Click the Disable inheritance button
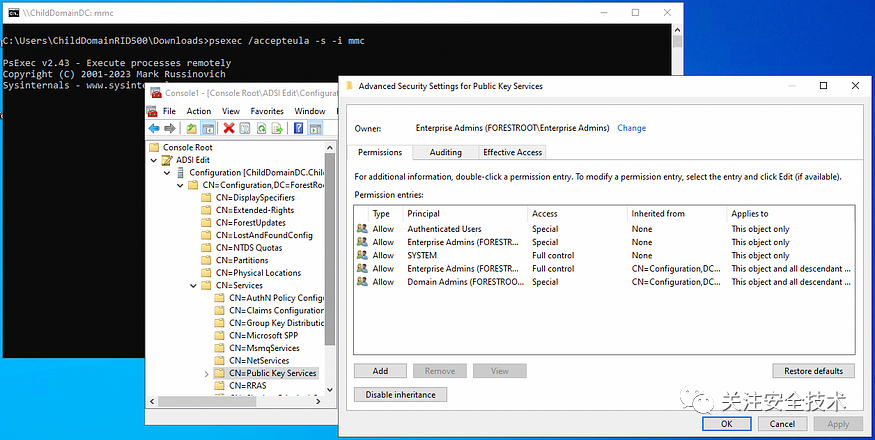This screenshot has height=440, width=875. [401, 395]
